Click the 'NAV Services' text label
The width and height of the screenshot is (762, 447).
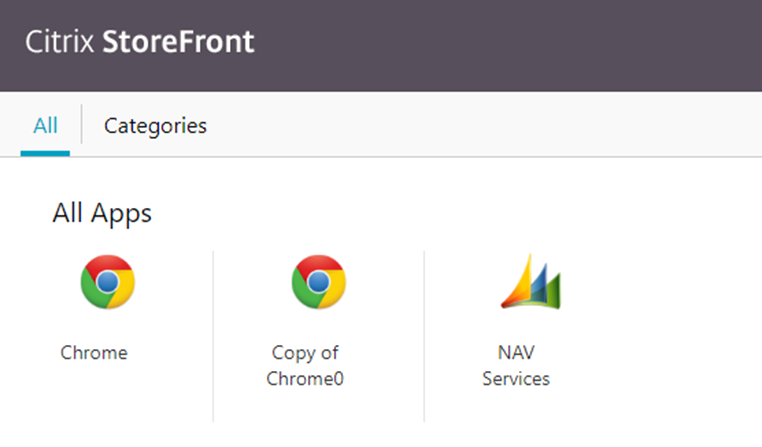pyautogui.click(x=516, y=366)
